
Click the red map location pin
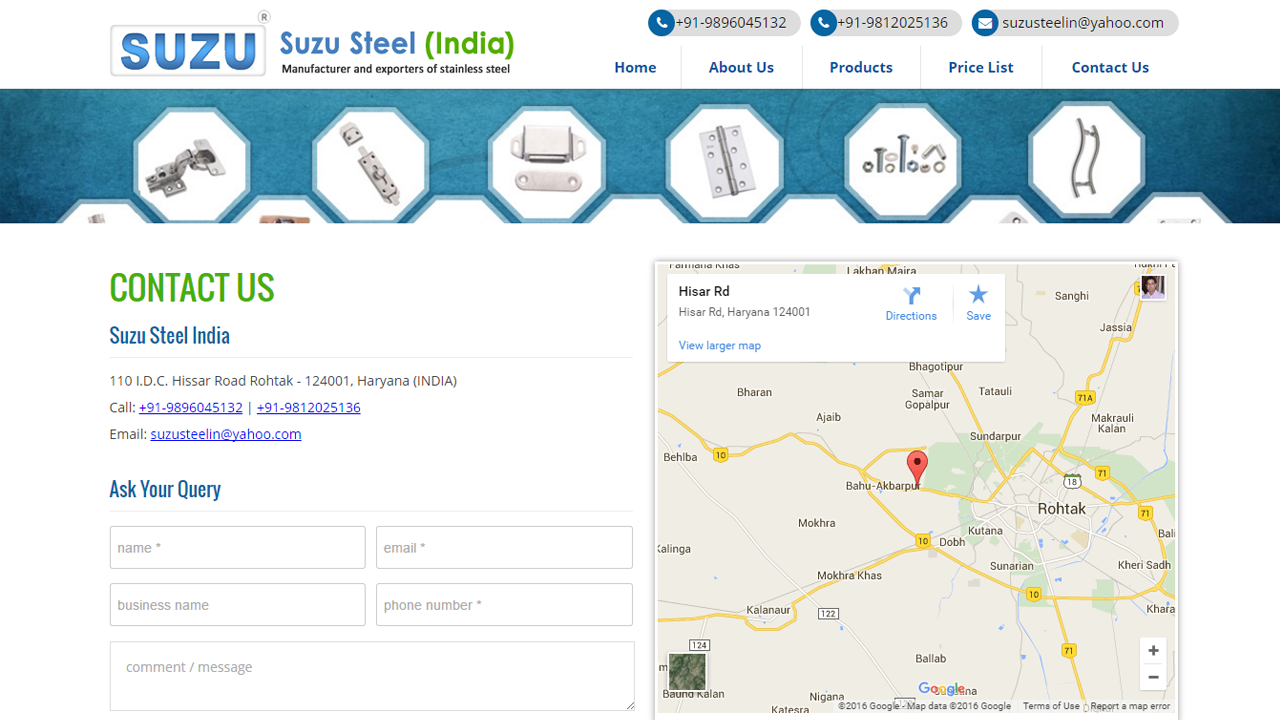[917, 469]
